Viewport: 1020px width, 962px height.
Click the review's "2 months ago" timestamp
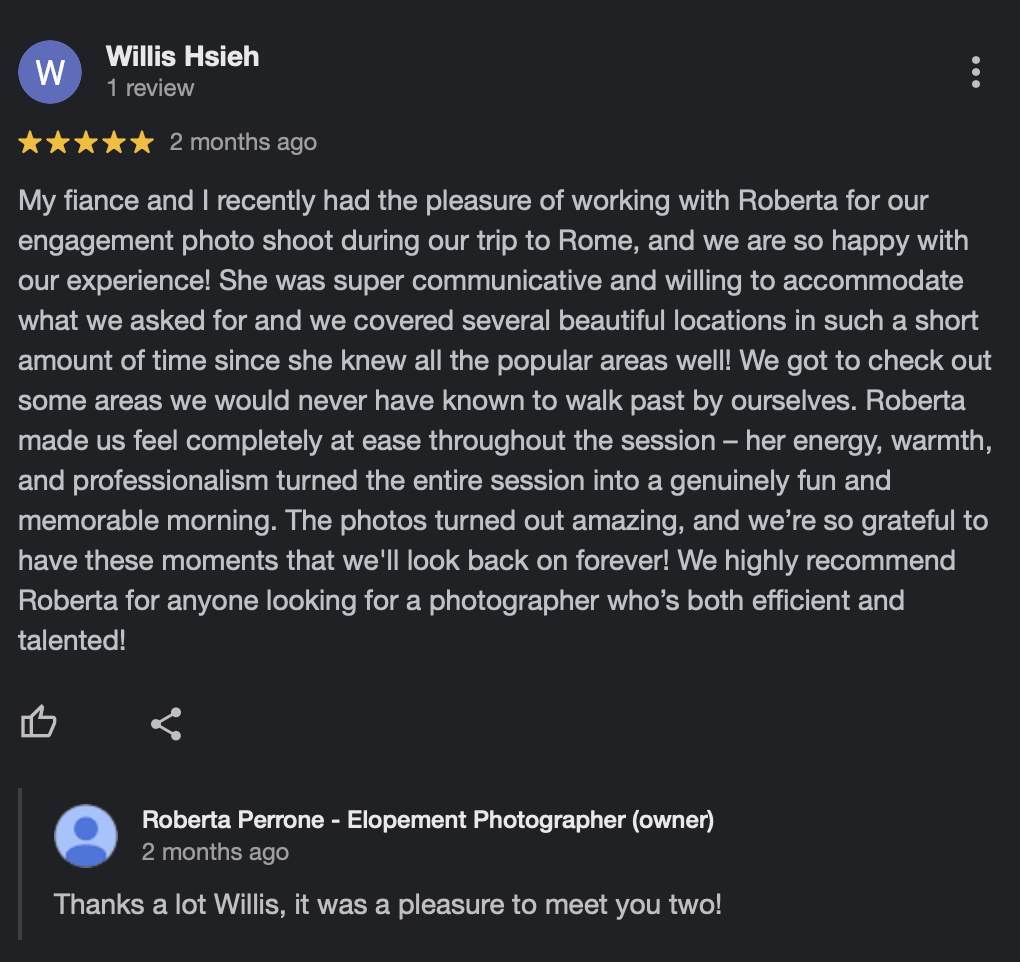[243, 142]
